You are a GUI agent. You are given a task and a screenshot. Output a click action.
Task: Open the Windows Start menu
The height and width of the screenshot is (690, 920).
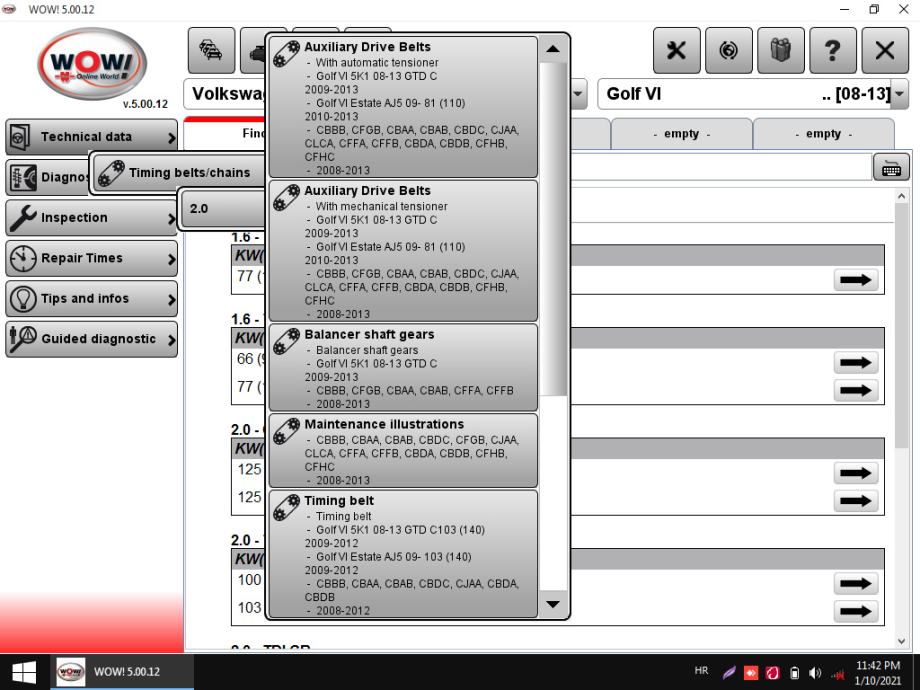click(x=23, y=672)
